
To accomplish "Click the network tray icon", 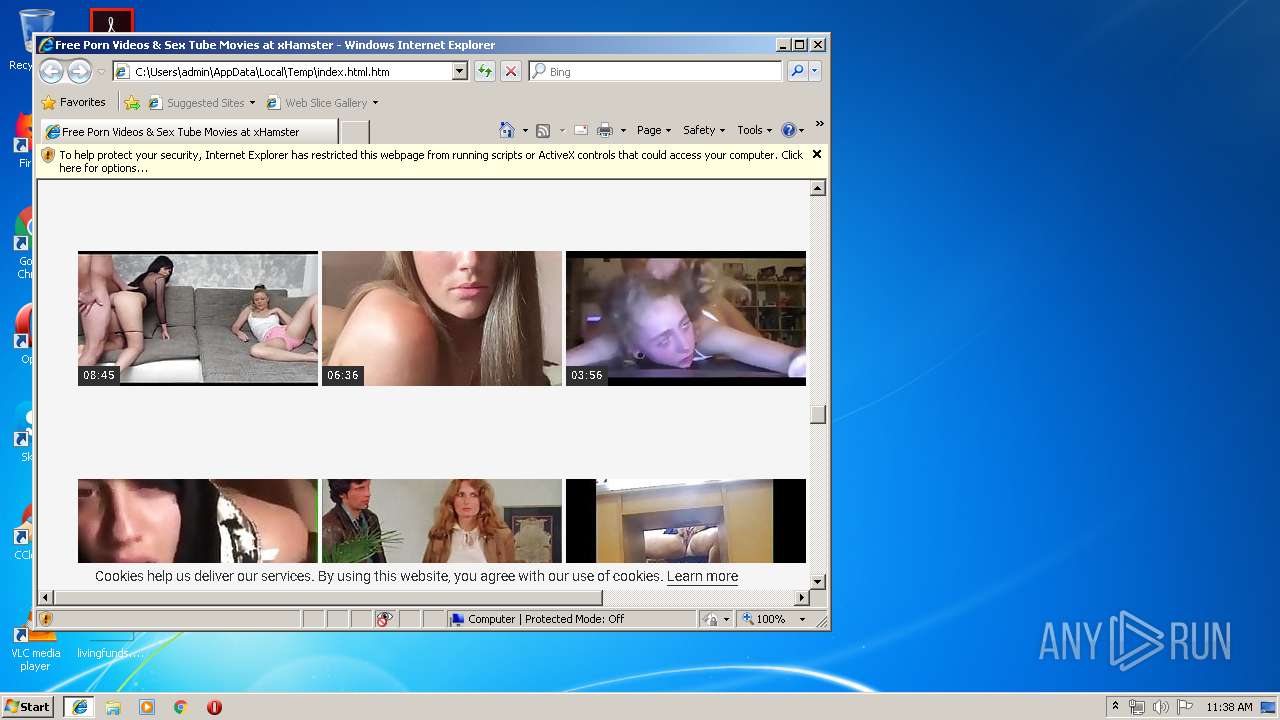I will 1137,707.
